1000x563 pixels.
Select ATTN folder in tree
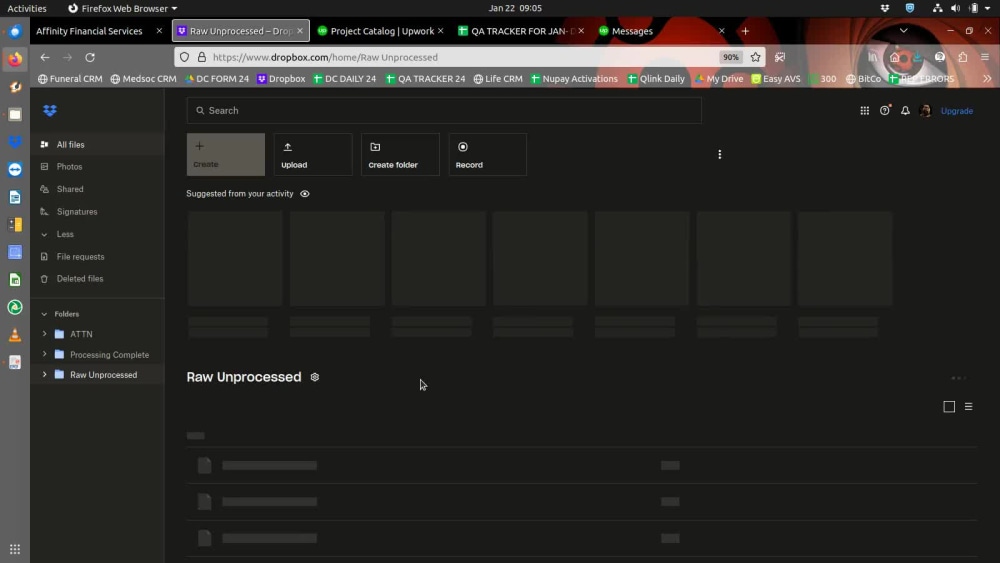[x=81, y=334]
